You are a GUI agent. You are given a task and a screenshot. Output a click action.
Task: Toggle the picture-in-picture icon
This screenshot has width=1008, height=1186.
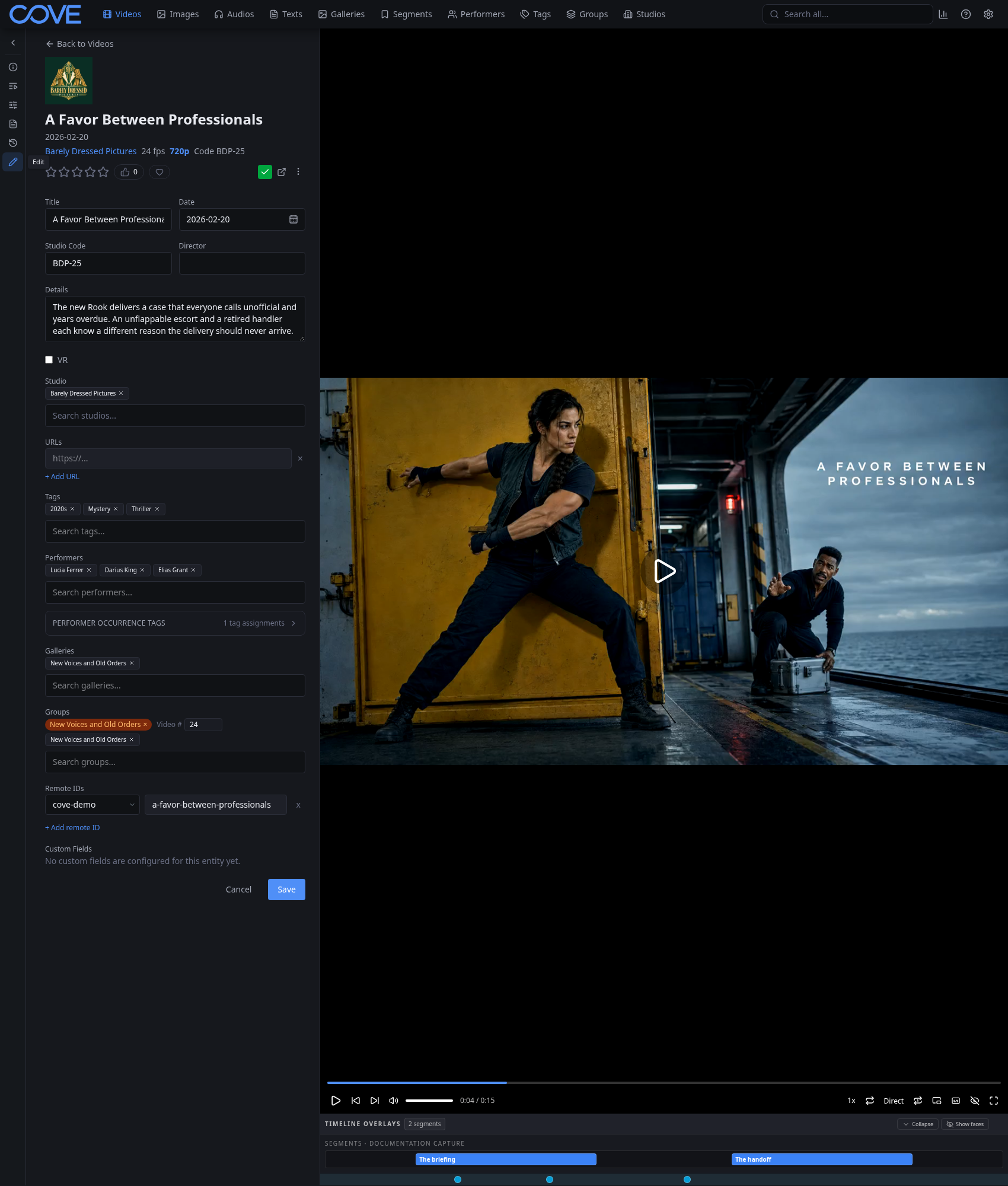click(937, 1101)
